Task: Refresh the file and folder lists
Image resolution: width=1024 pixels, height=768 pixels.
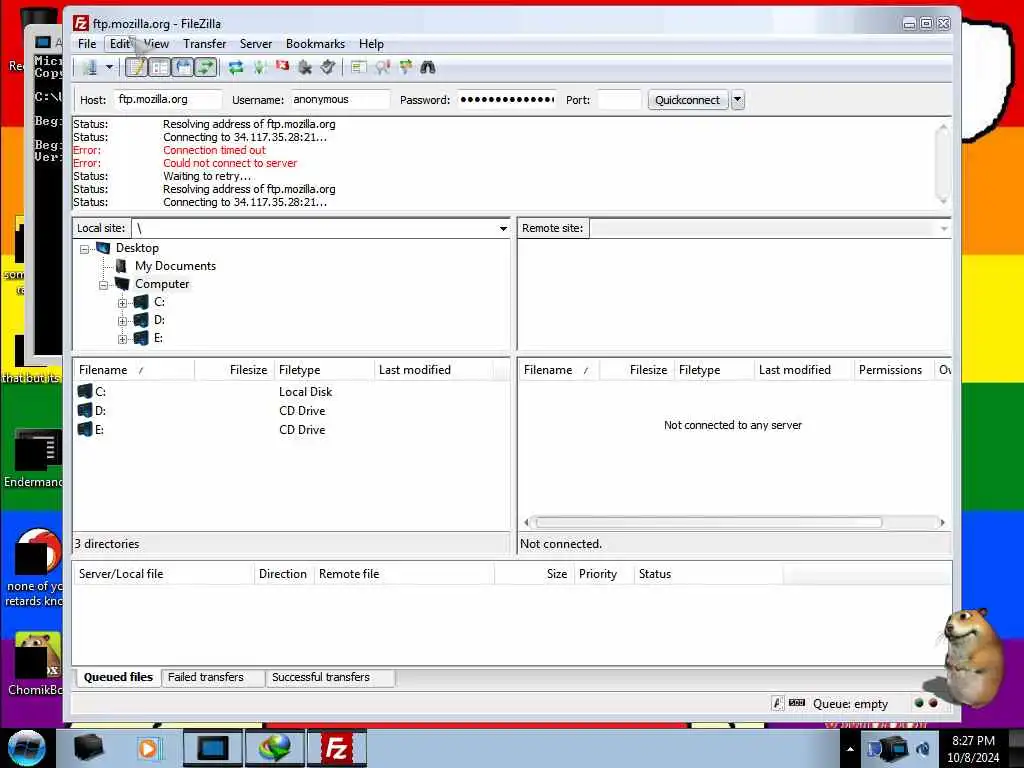Action: (x=236, y=67)
